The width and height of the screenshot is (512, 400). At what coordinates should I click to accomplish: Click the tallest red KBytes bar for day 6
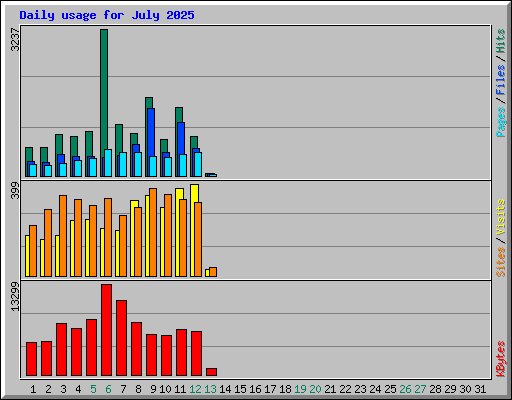coord(106,330)
